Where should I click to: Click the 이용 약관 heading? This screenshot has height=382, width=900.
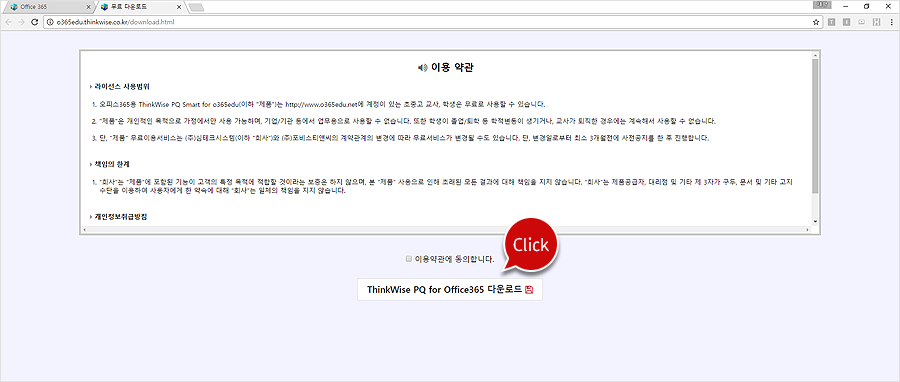(451, 68)
